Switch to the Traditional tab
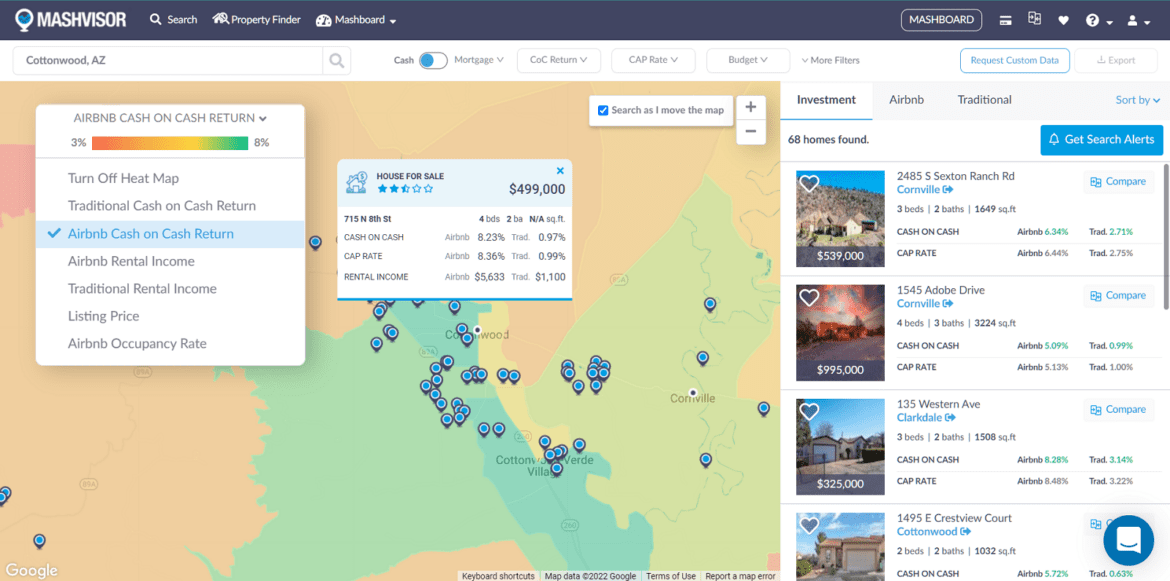The width and height of the screenshot is (1170, 581). (x=983, y=100)
